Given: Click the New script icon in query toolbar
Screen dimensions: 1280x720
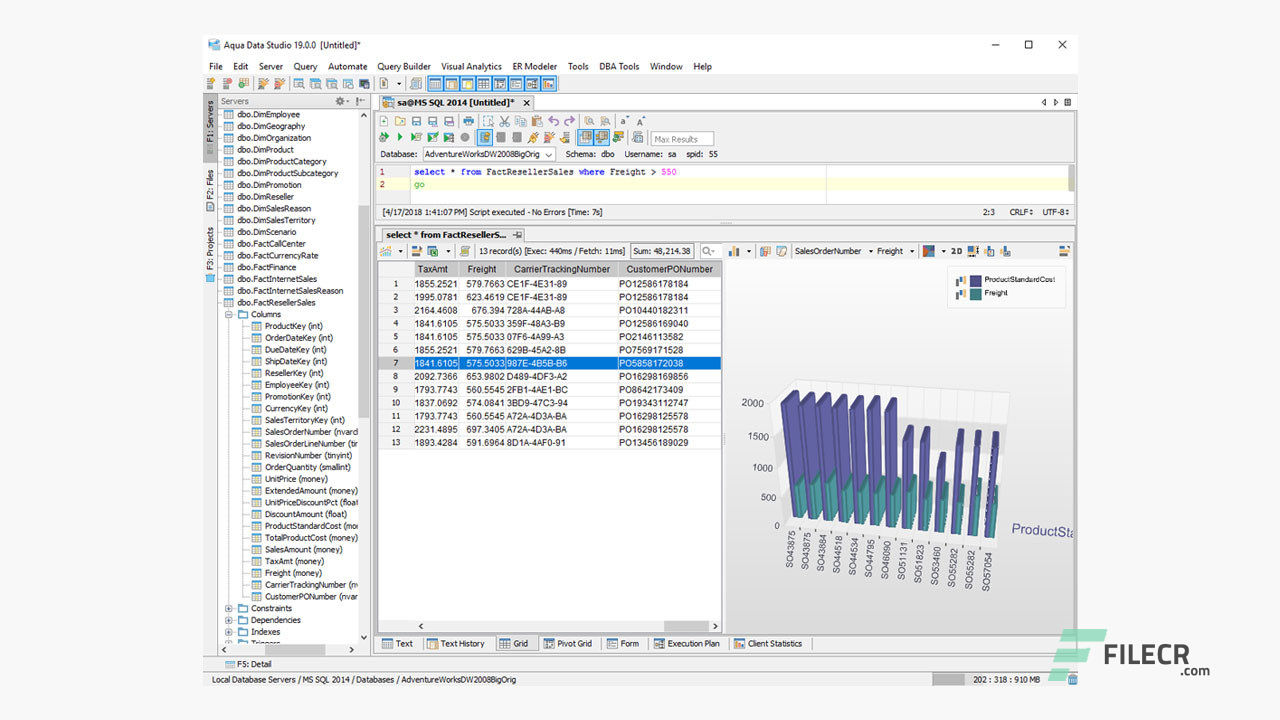Looking at the screenshot, I should coord(384,121).
